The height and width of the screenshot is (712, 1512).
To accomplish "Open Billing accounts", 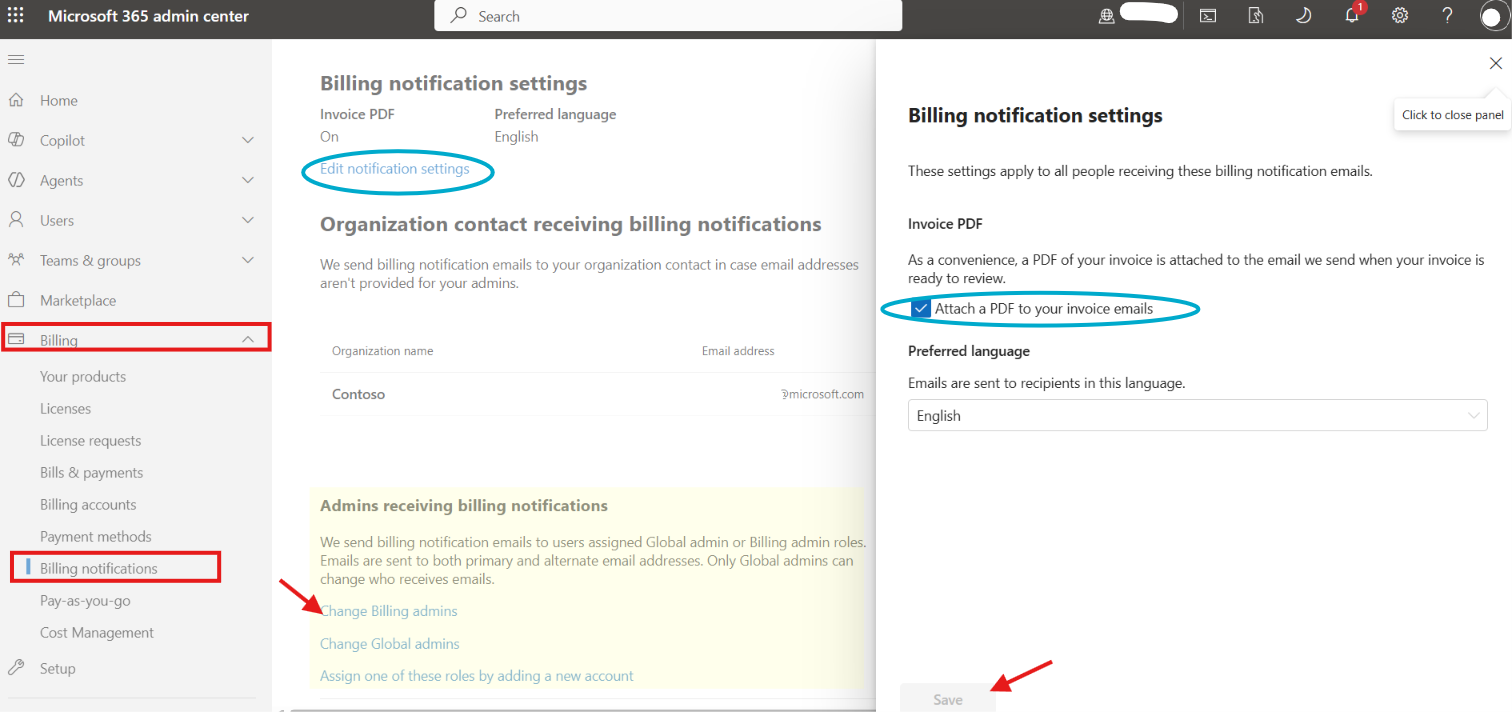I will 88,505.
